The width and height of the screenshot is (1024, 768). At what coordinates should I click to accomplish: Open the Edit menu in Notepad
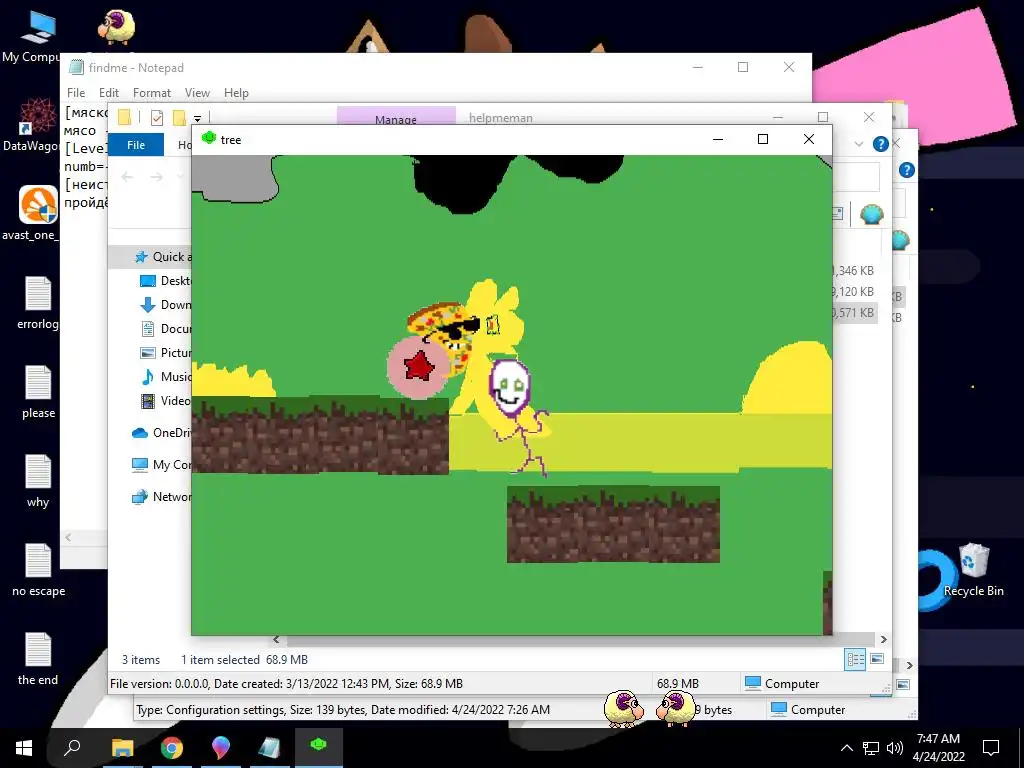click(x=108, y=93)
